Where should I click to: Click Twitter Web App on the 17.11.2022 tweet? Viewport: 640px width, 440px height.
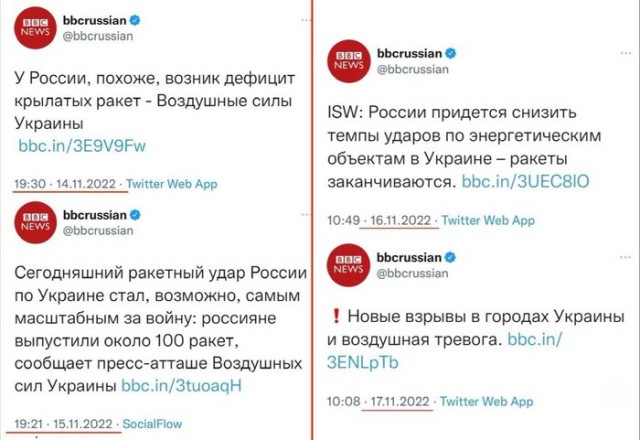coord(489,402)
